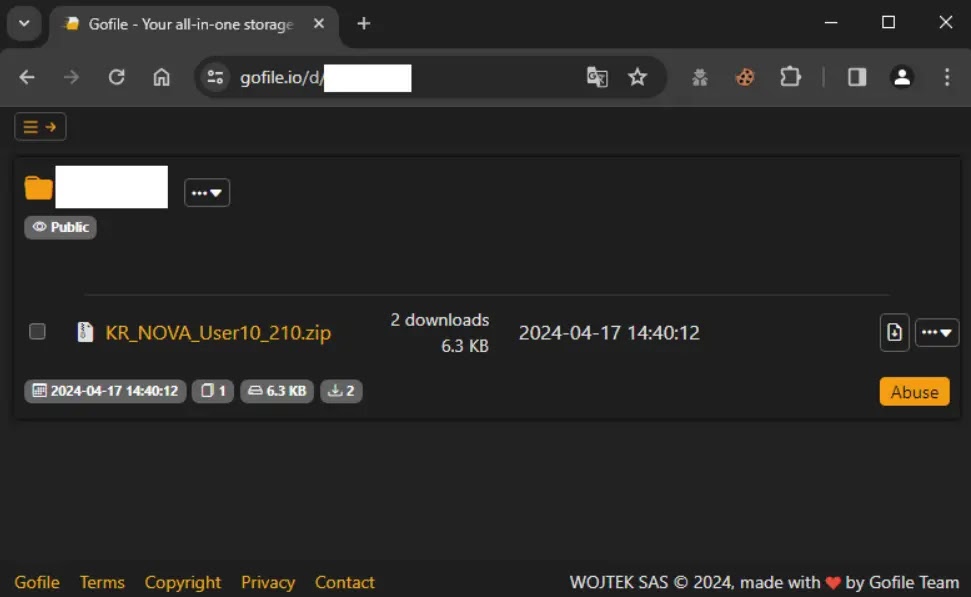The width and height of the screenshot is (971, 597).
Task: Open the tab search chevron dropdown
Action: tap(24, 24)
